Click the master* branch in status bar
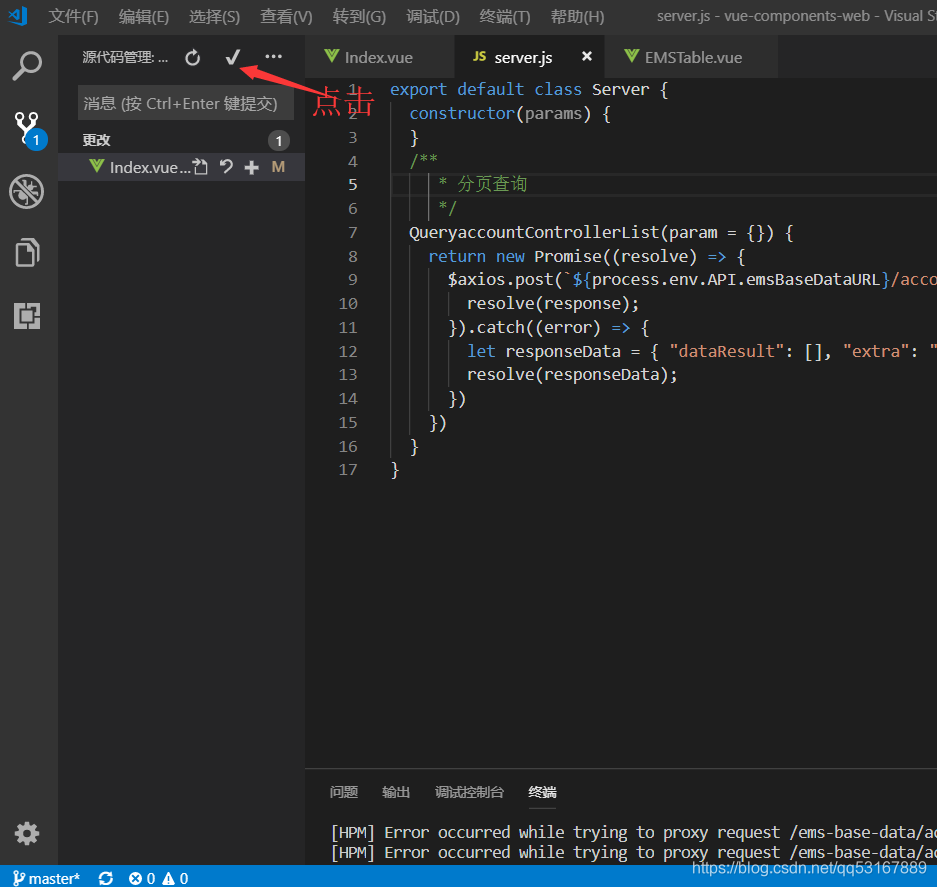This screenshot has height=887, width=937. (x=47, y=878)
